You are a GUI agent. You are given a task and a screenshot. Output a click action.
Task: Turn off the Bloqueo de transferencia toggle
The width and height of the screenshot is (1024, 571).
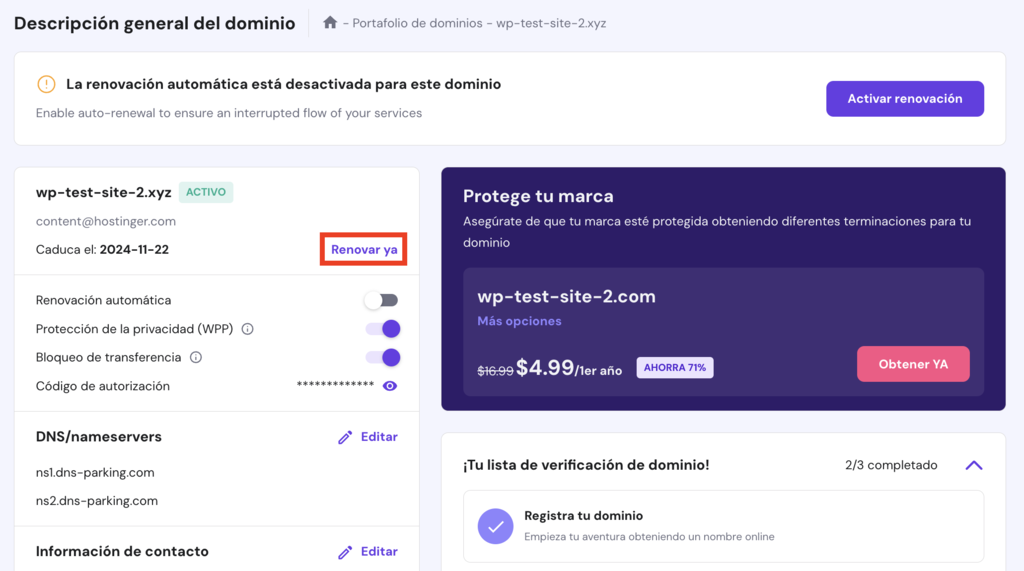[x=383, y=357]
